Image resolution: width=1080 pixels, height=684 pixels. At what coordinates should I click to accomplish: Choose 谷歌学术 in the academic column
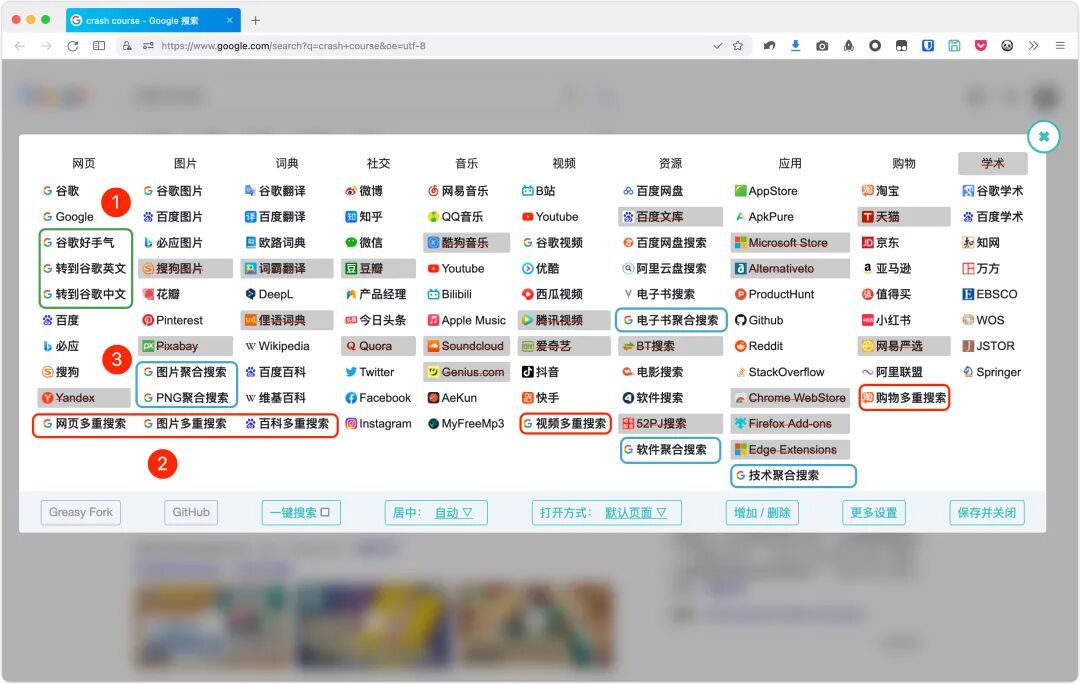pyautogui.click(x=993, y=191)
